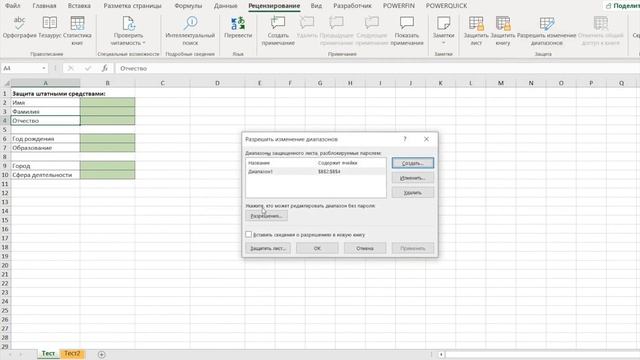Select sheet tab Тест2
This screenshot has width=640, height=360.
tap(72, 353)
